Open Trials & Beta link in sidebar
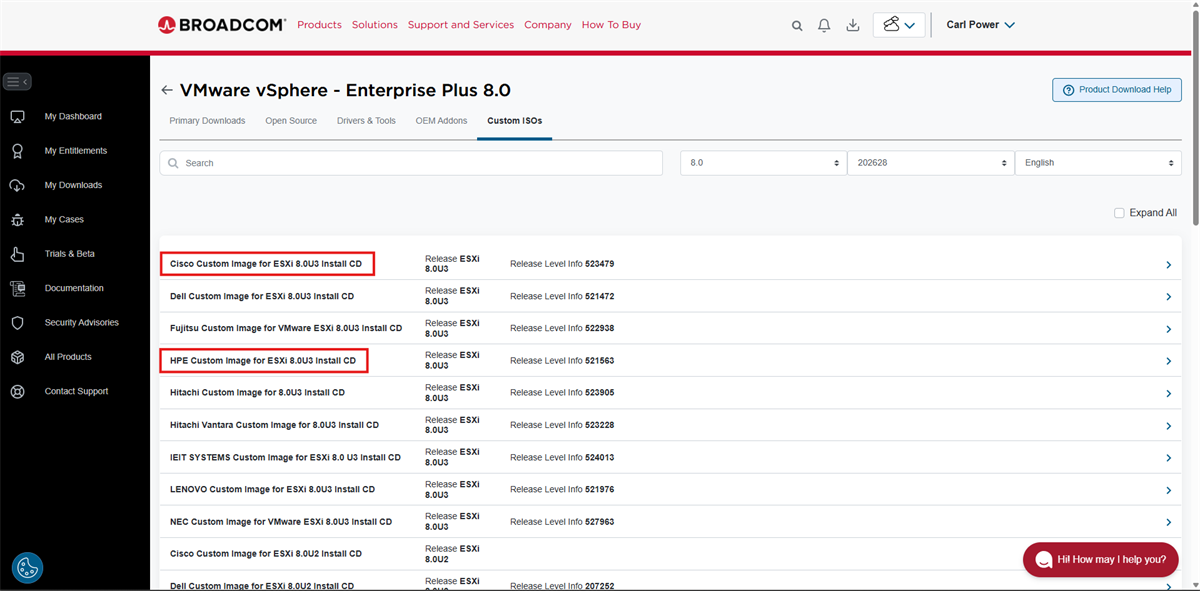 (x=70, y=254)
